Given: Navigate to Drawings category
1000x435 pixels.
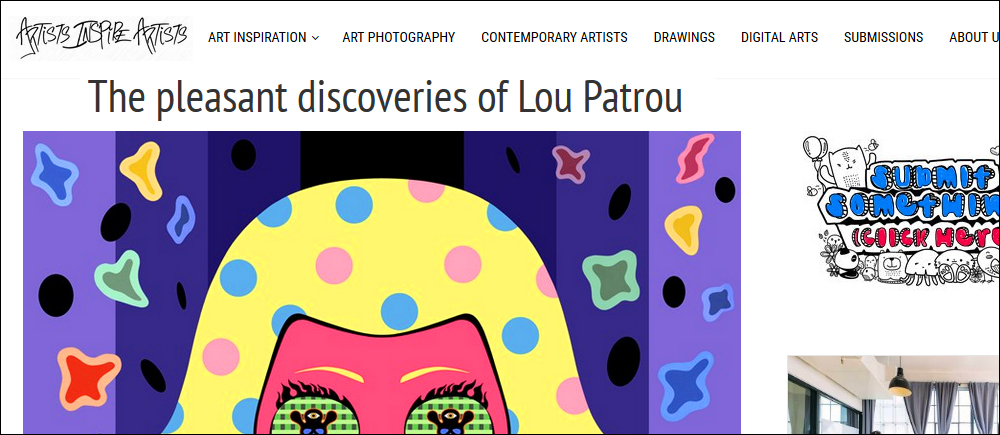Looking at the screenshot, I should pyautogui.click(x=684, y=38).
